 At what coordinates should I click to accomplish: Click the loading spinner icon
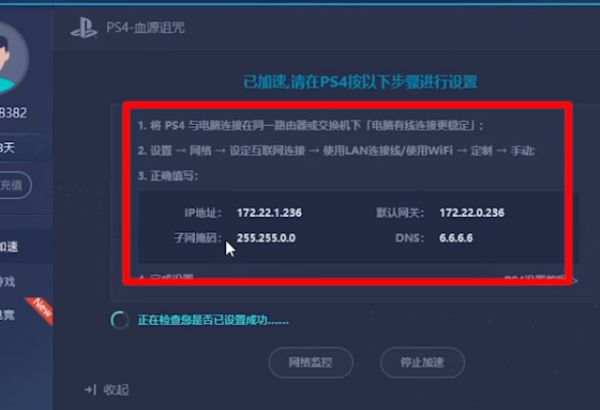click(119, 320)
